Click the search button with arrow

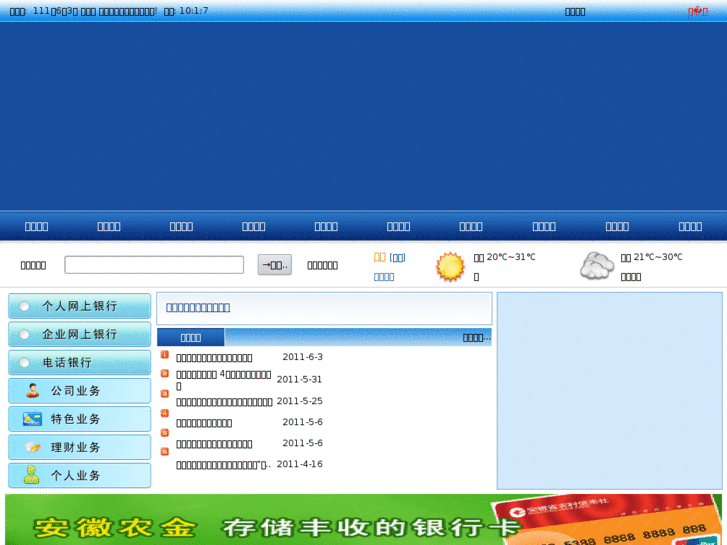click(274, 265)
